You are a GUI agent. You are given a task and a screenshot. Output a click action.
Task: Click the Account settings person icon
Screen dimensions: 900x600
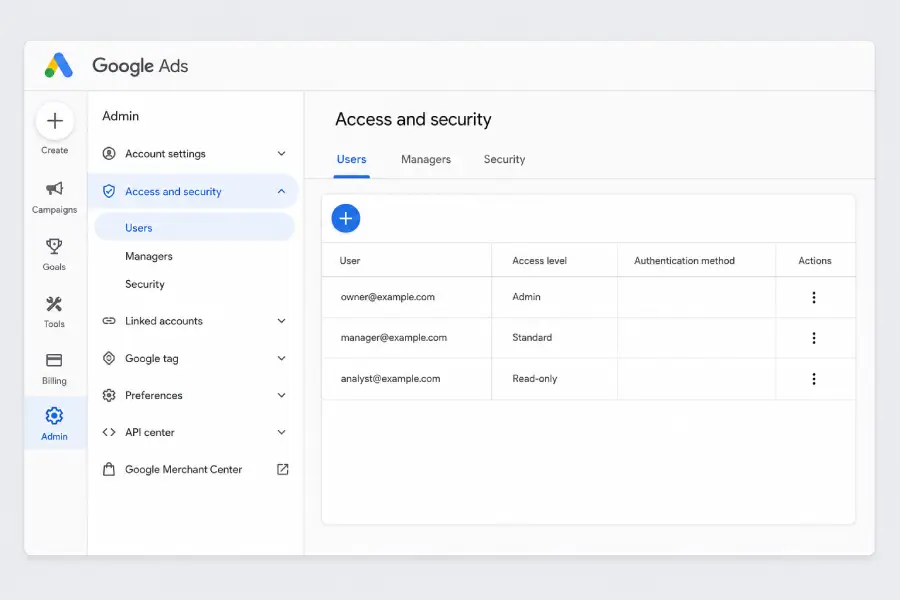pyautogui.click(x=108, y=153)
